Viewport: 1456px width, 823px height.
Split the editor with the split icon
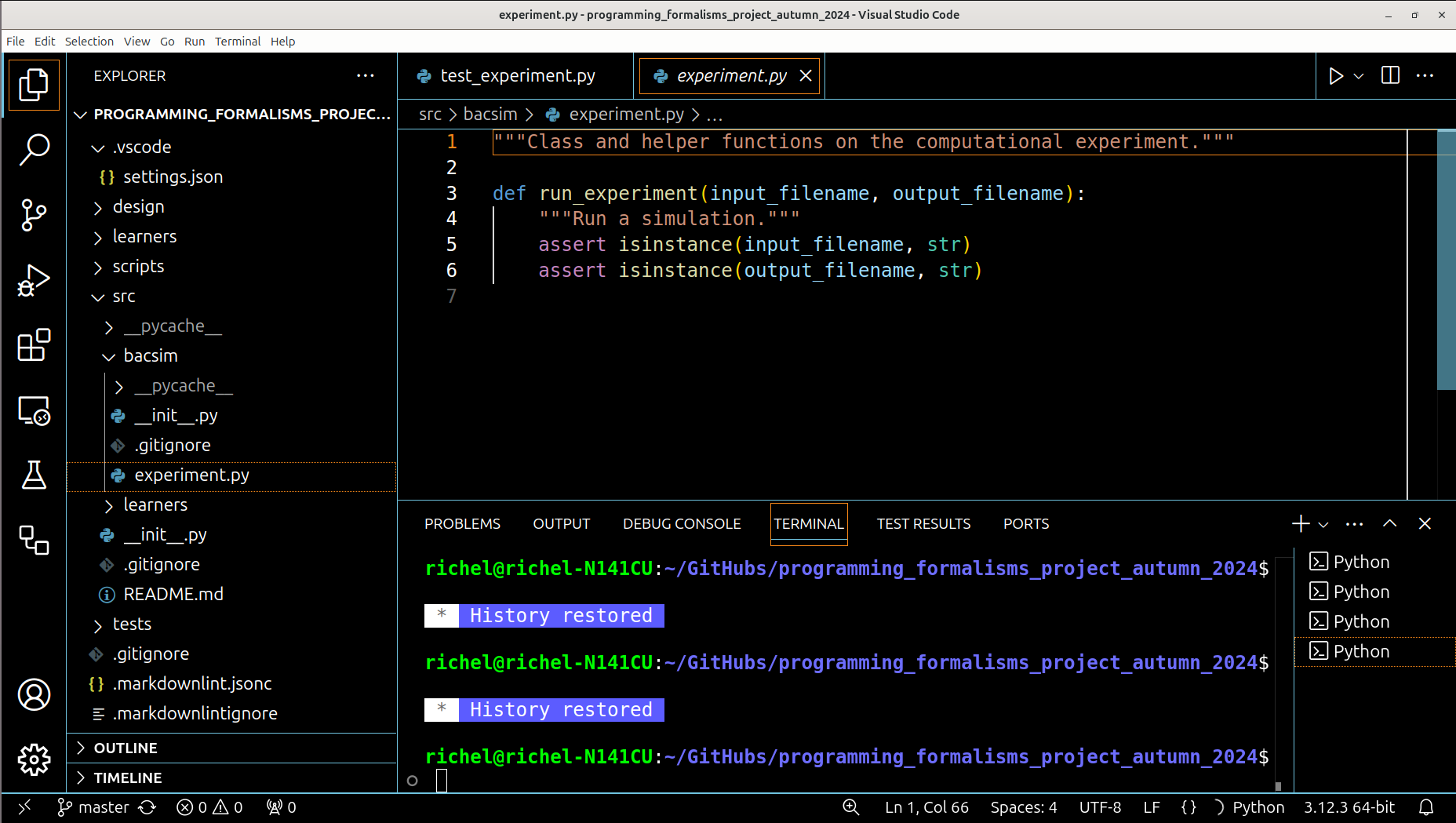click(x=1390, y=75)
